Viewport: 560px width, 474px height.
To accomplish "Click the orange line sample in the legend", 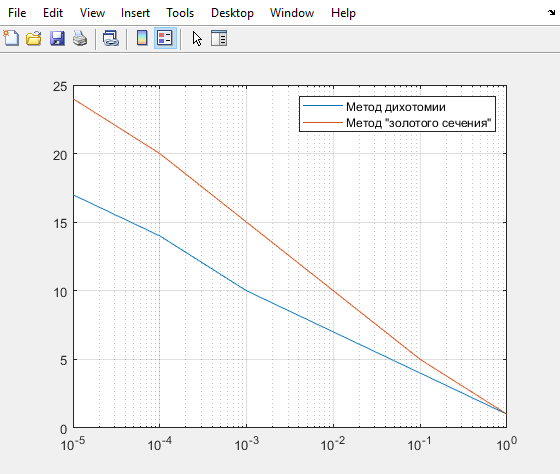I will coord(322,122).
